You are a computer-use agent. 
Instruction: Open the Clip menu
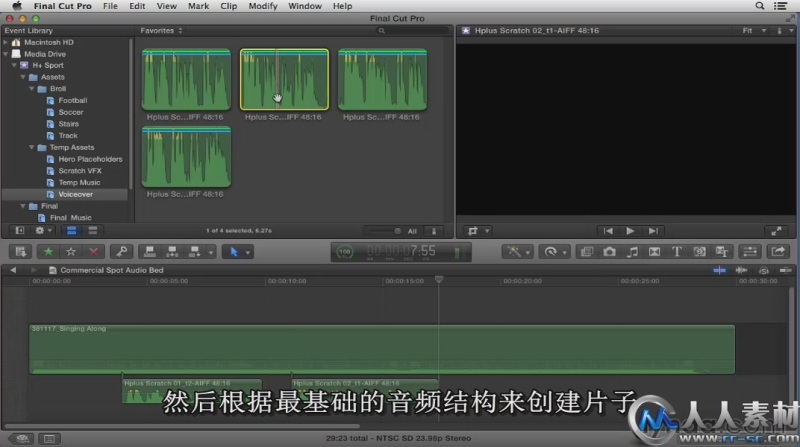228,6
